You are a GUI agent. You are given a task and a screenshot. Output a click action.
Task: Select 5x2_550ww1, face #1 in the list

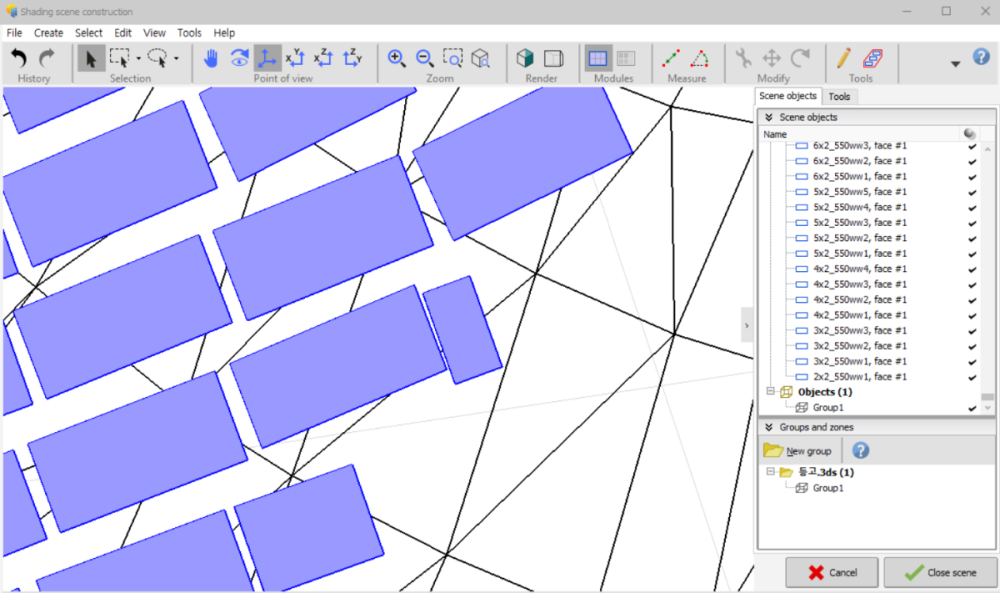pos(859,254)
